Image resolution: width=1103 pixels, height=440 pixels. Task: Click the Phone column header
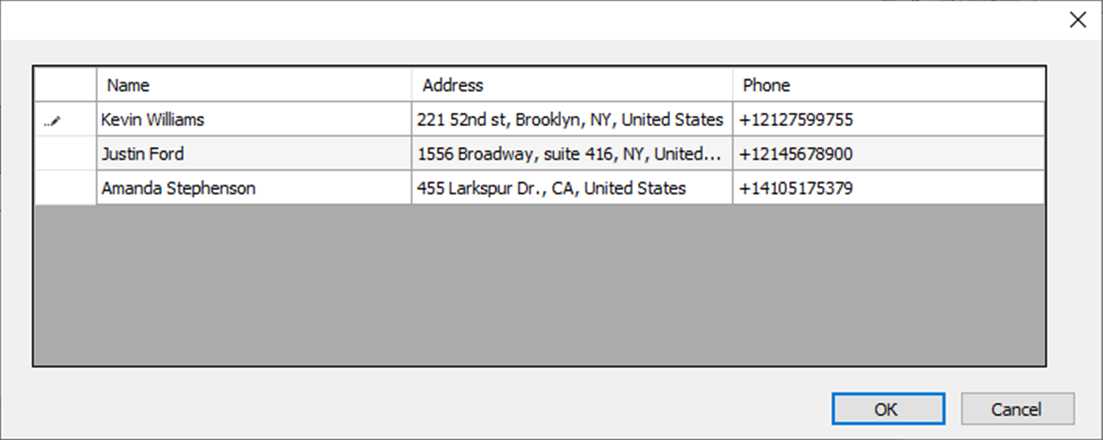point(888,85)
